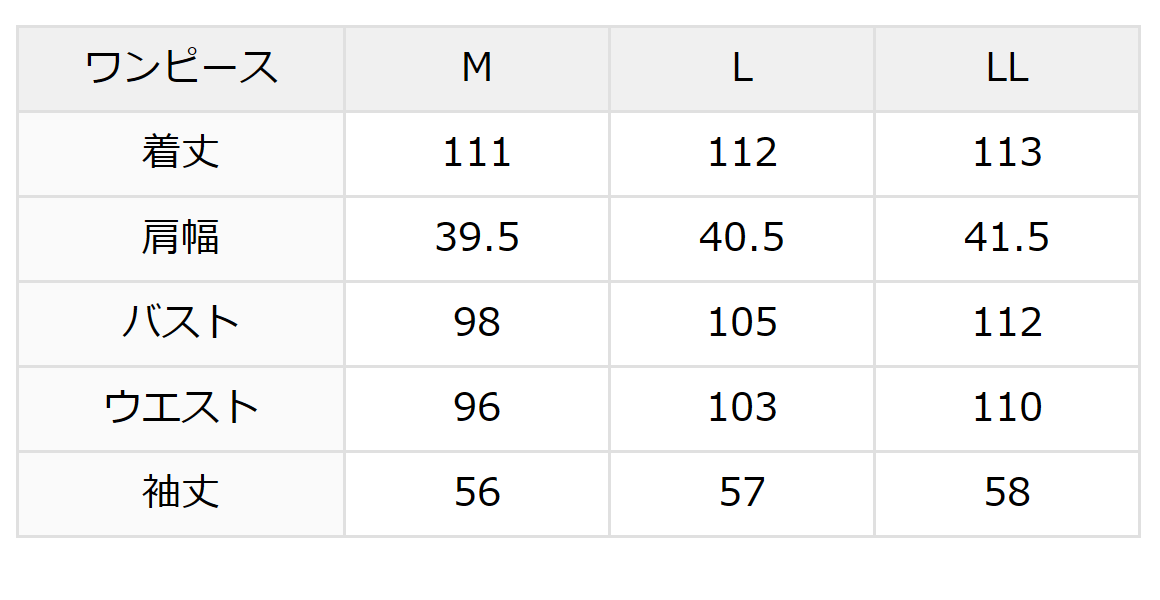Select the M size column header
Viewport: 1160px width, 600px height.
tap(477, 68)
